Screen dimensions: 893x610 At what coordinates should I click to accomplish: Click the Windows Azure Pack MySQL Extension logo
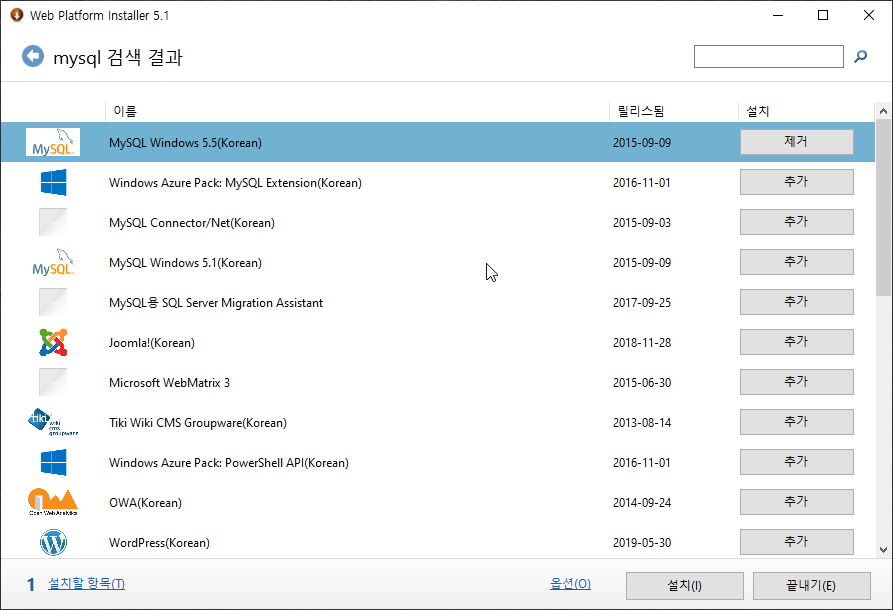pyautogui.click(x=54, y=182)
